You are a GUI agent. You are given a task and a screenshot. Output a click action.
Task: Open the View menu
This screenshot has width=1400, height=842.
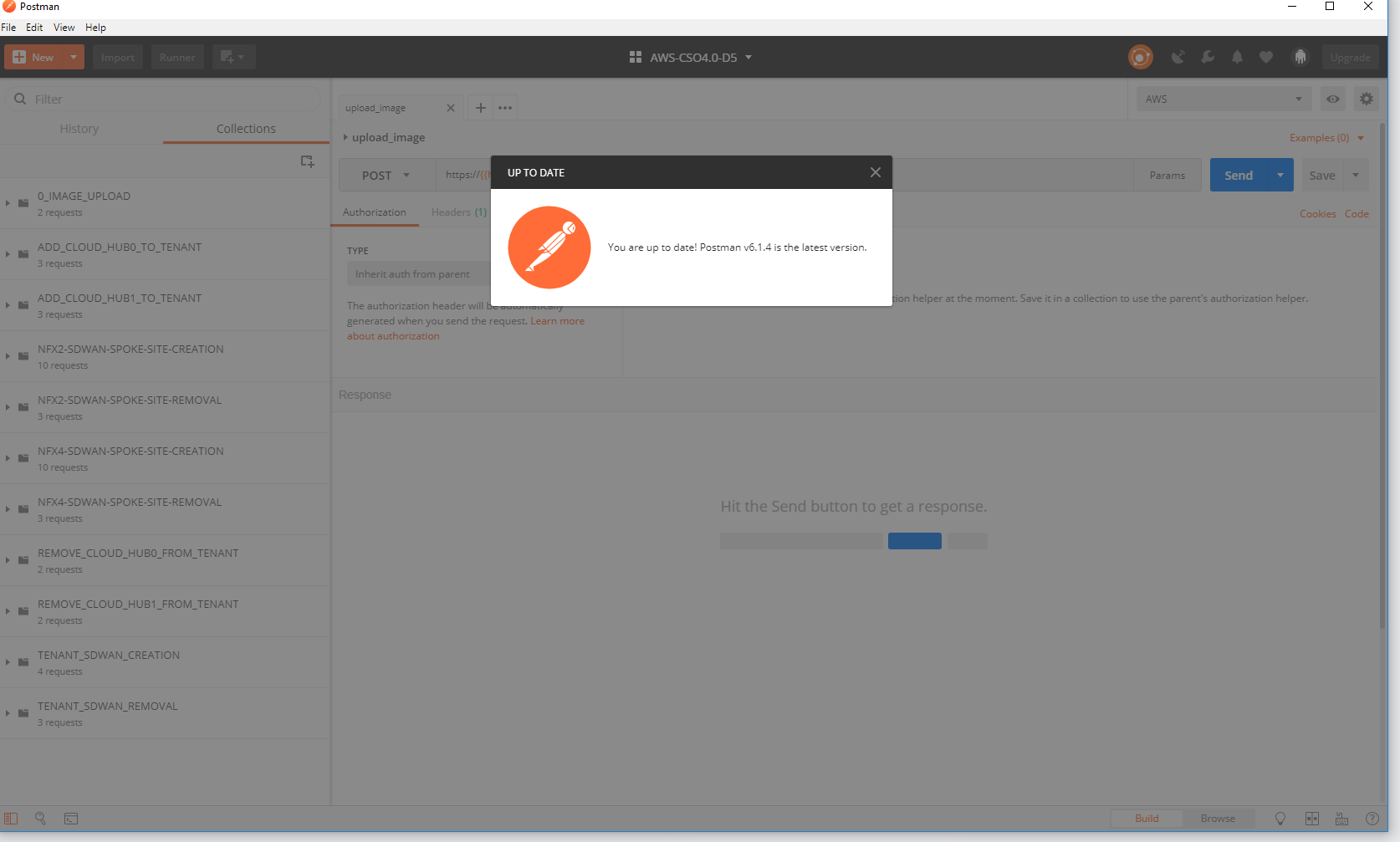[x=64, y=27]
